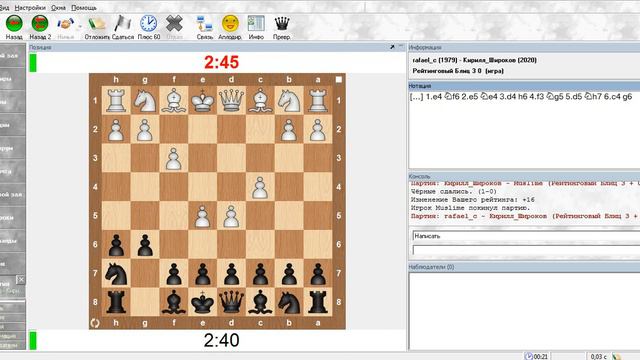
Task: Click the white side-to-move square indicator
Action: (339, 80)
